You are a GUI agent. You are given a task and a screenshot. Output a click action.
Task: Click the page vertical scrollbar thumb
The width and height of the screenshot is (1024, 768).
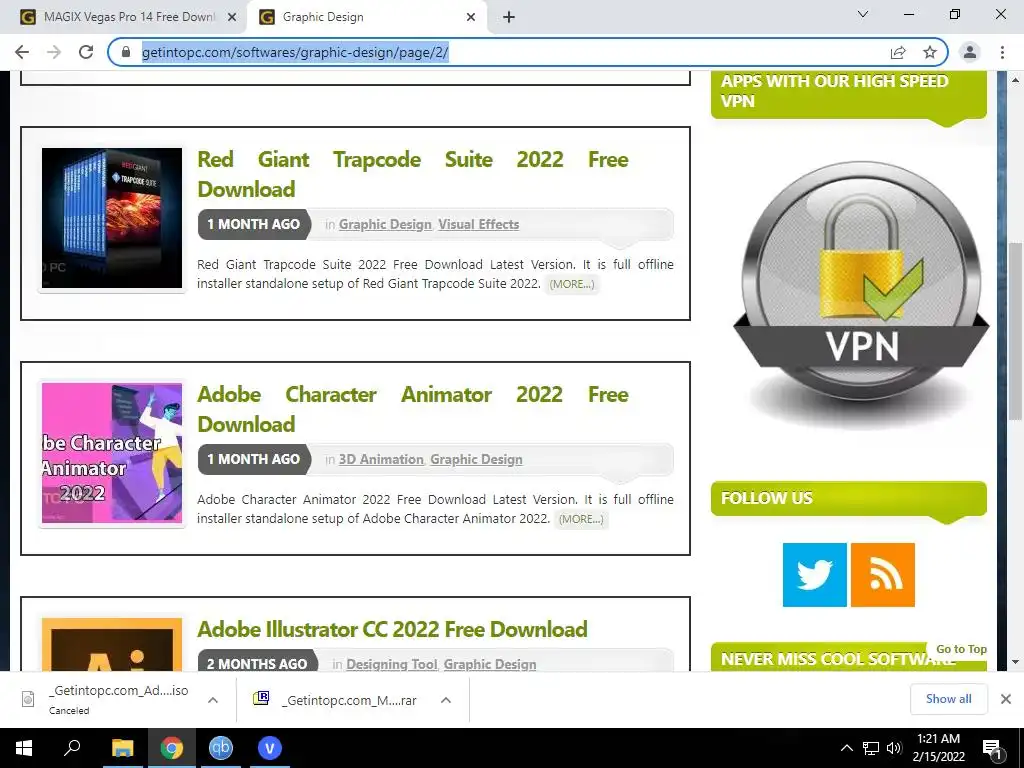pos(1015,332)
